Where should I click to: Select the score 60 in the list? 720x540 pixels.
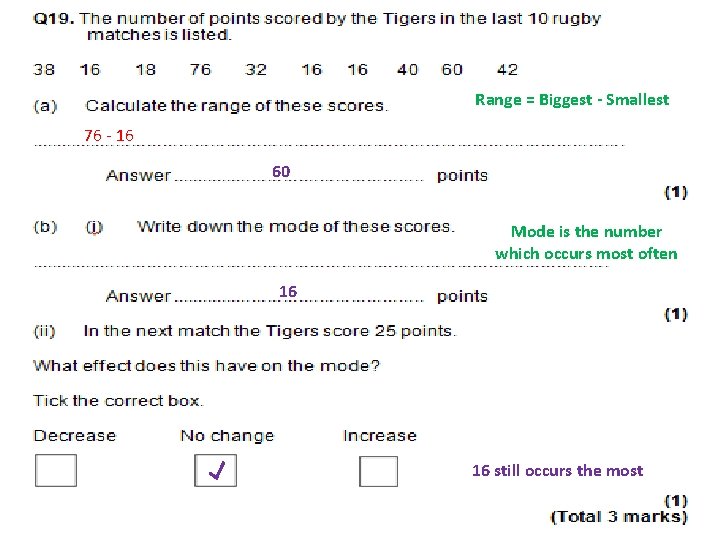(452, 70)
